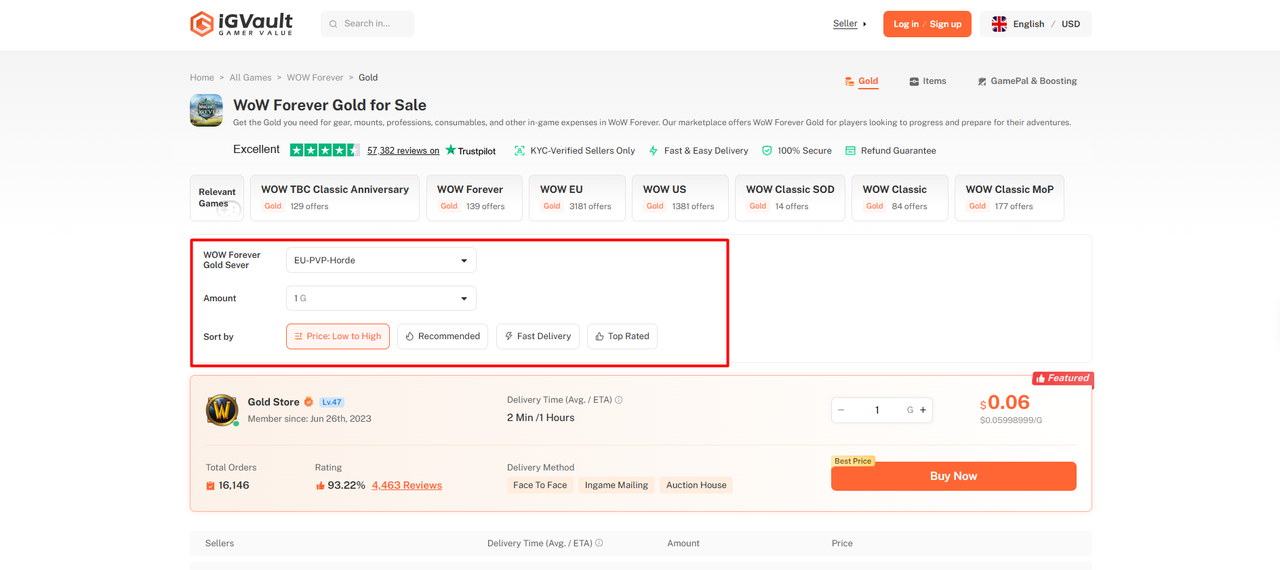Click the info icon in the sellers table header
This screenshot has width=1280, height=570.
click(x=599, y=543)
